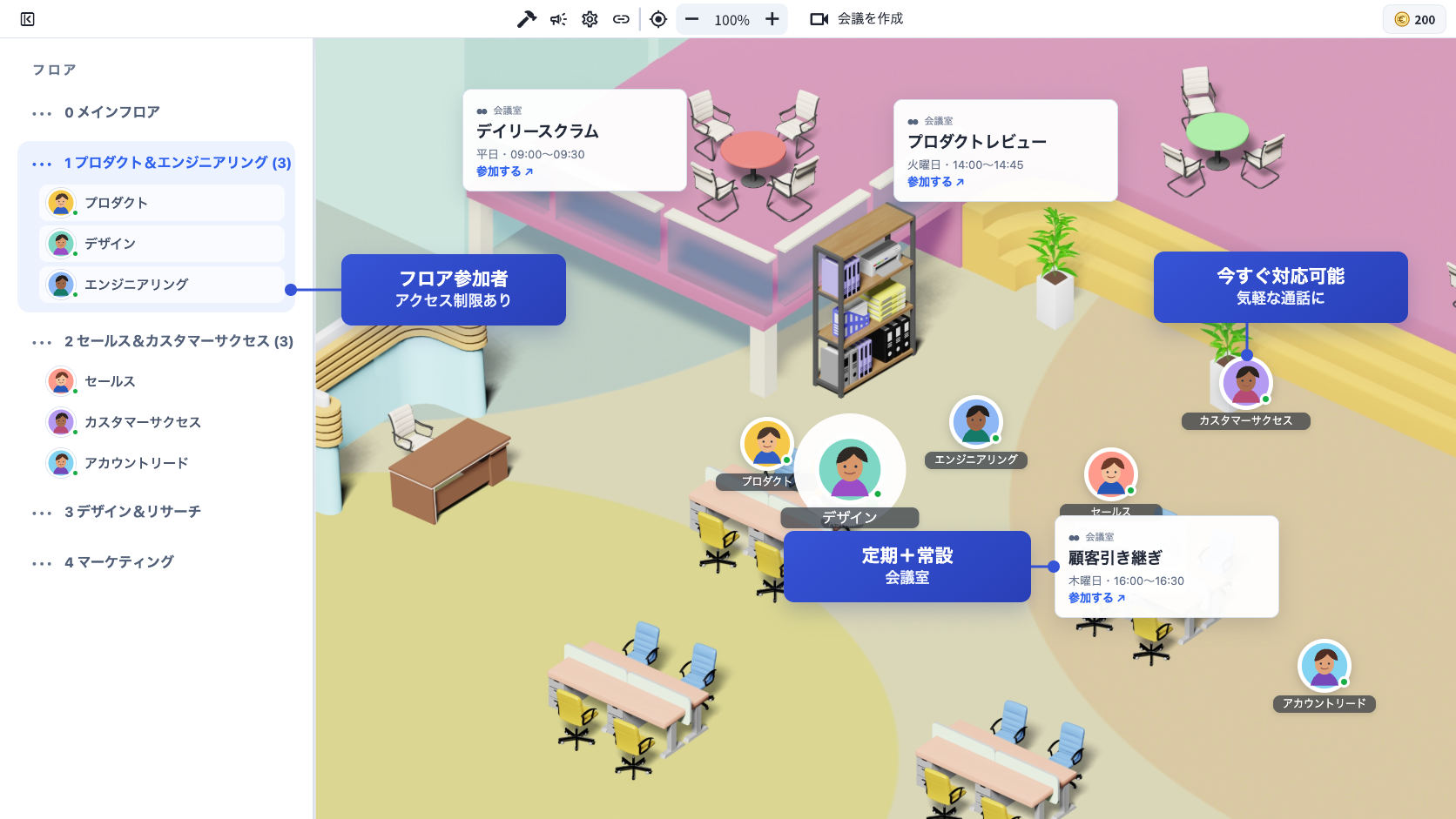Screen dimensions: 1456x819
Task: Select セールス member in sidebar
Action: click(x=162, y=381)
